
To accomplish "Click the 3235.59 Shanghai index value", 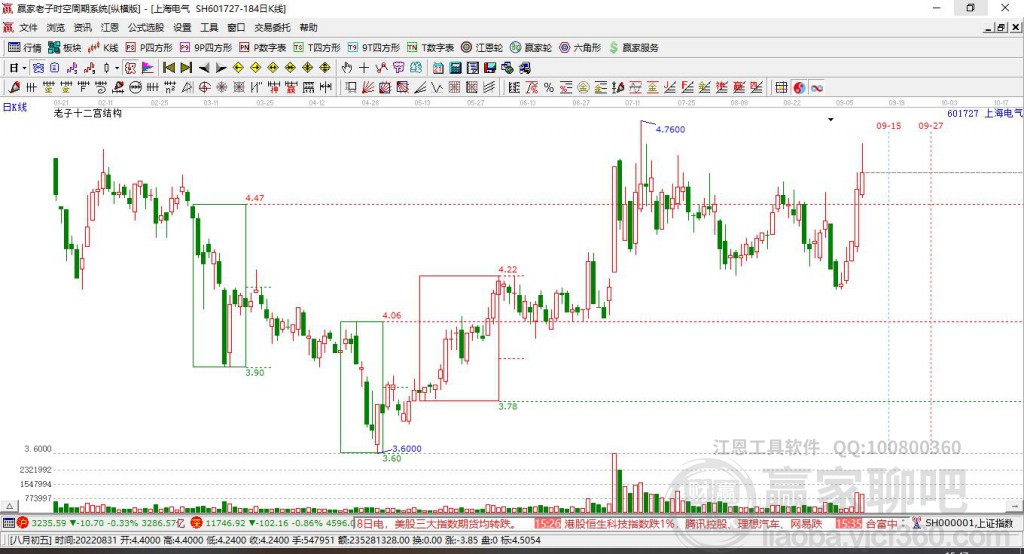I will [x=48, y=523].
